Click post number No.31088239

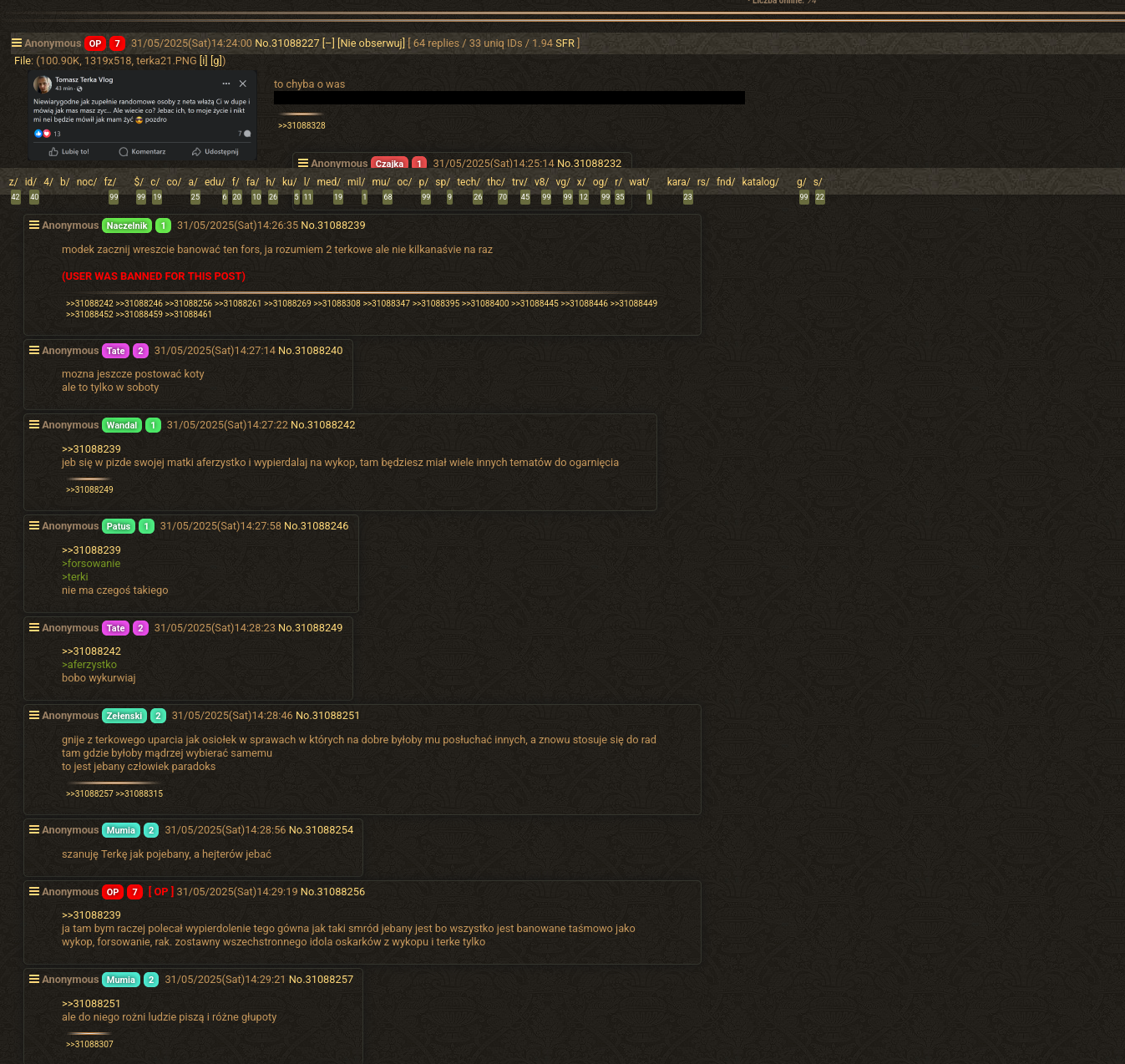coord(333,225)
